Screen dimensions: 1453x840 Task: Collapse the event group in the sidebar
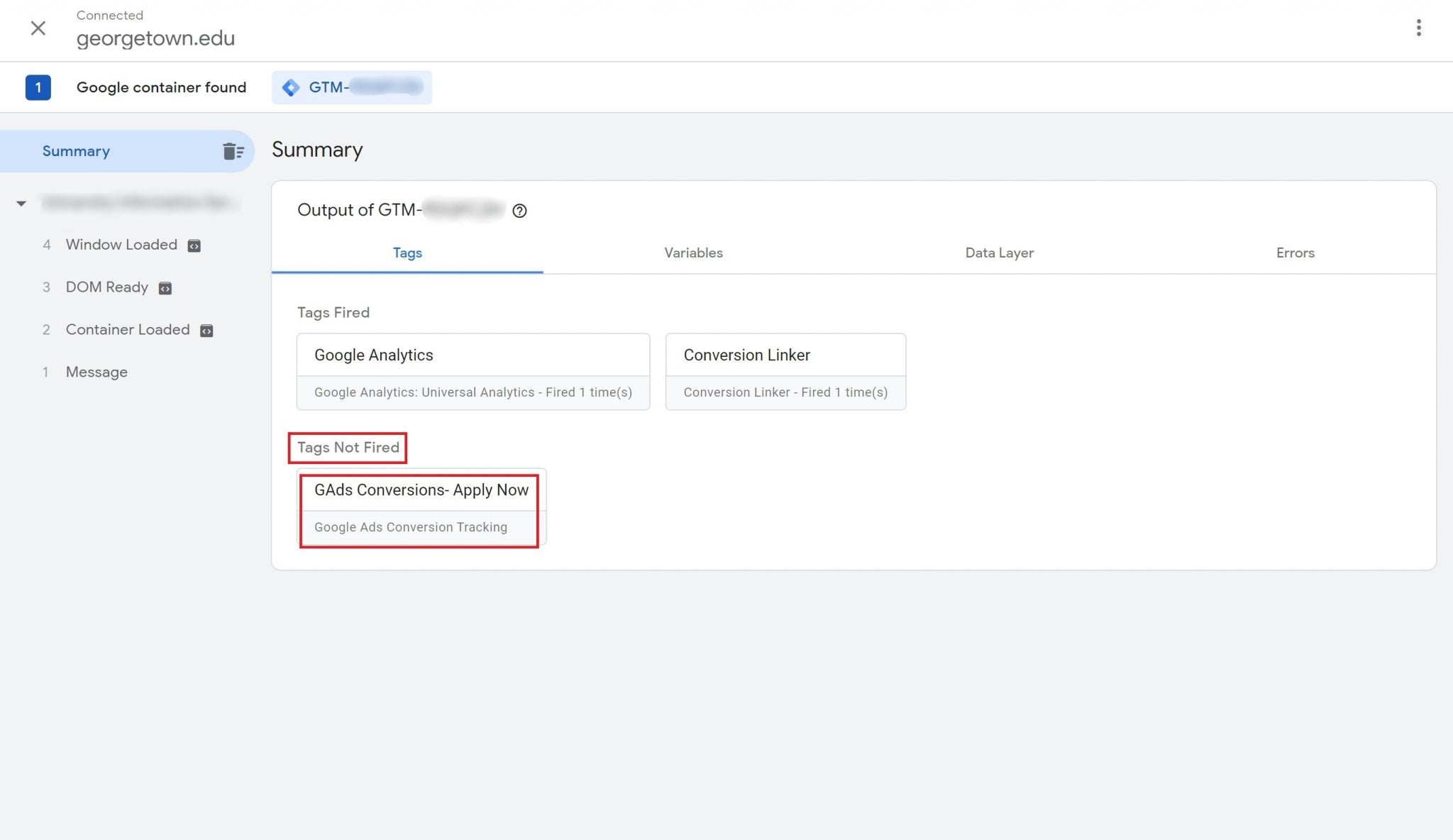[21, 203]
